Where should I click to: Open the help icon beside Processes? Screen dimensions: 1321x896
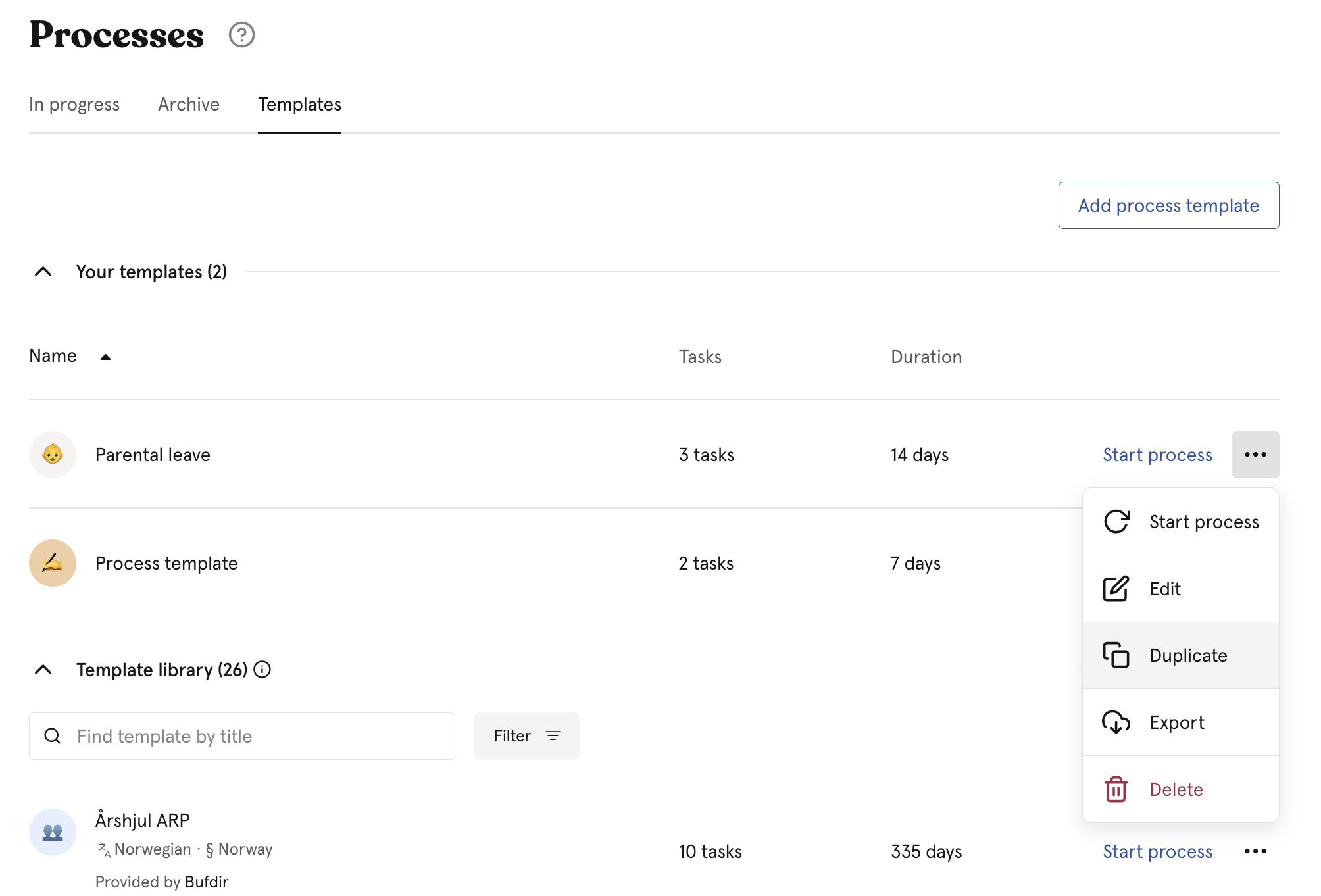[241, 35]
